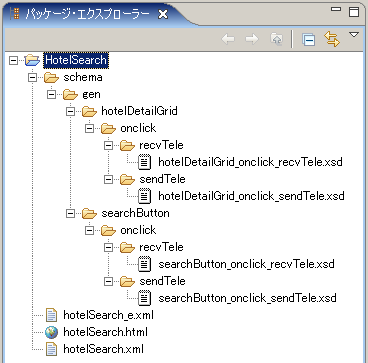Screen dimensions: 368x363
Task: Select searchButton_onclick_sendTele.xsd file
Action: tap(247, 298)
